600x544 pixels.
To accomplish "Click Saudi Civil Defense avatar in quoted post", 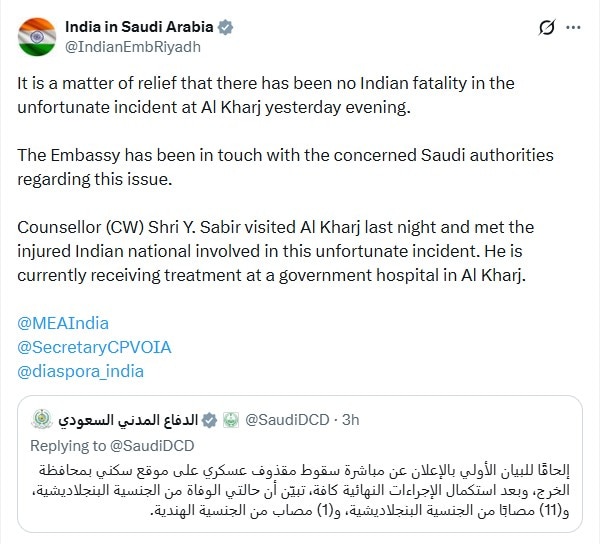I will 41,418.
